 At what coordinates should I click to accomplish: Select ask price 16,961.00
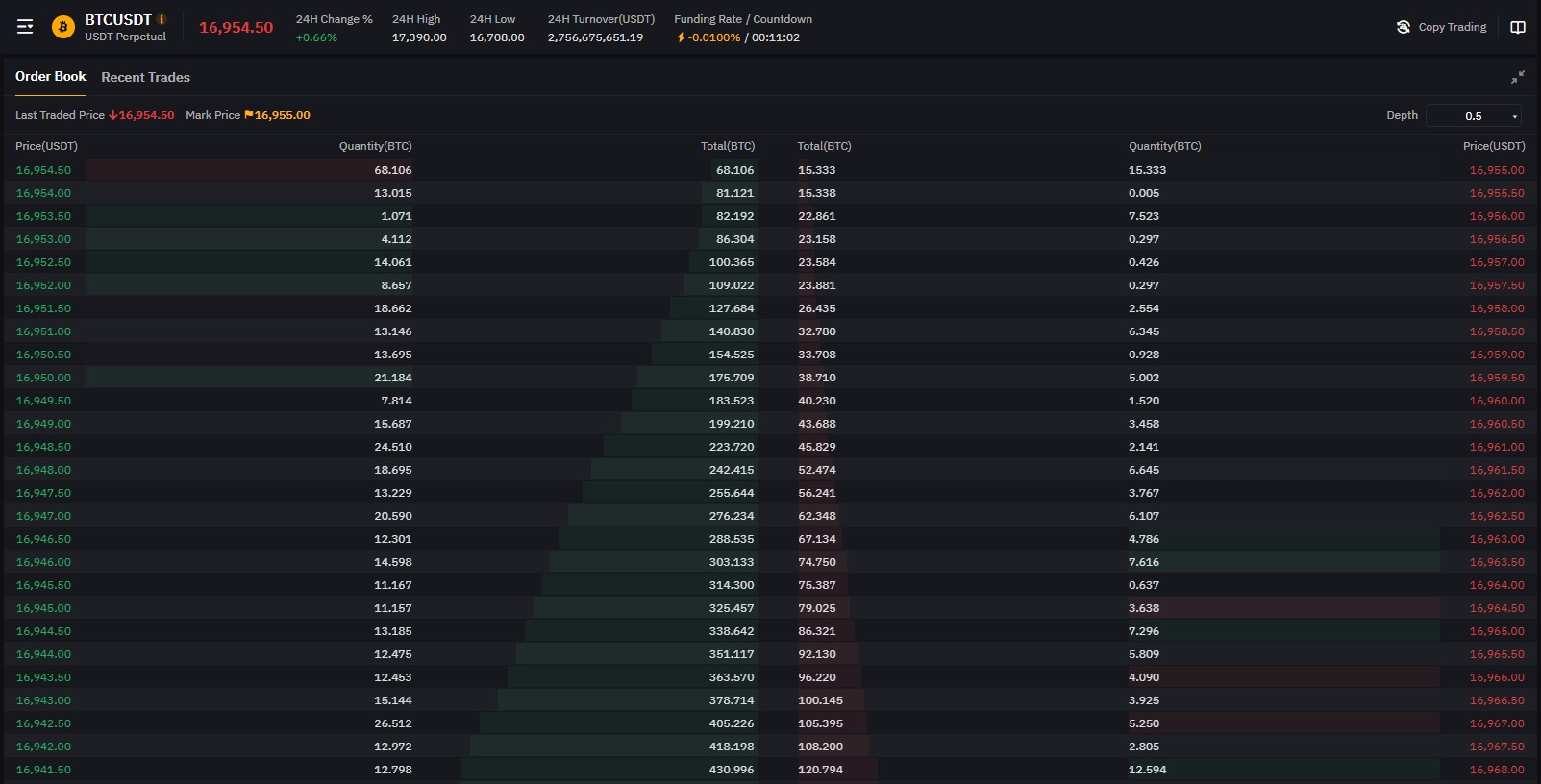(1497, 447)
